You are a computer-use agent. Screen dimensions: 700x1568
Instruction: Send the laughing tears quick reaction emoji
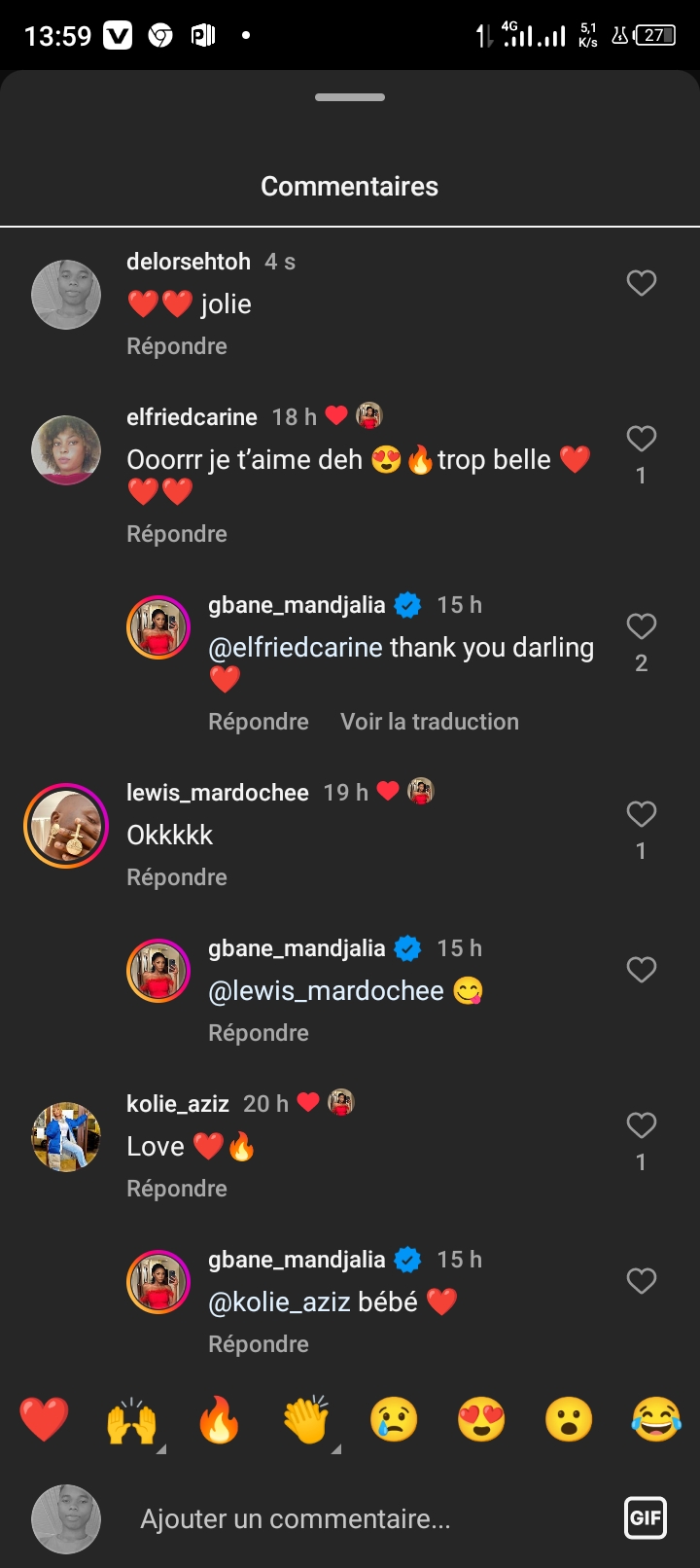coord(656,1419)
